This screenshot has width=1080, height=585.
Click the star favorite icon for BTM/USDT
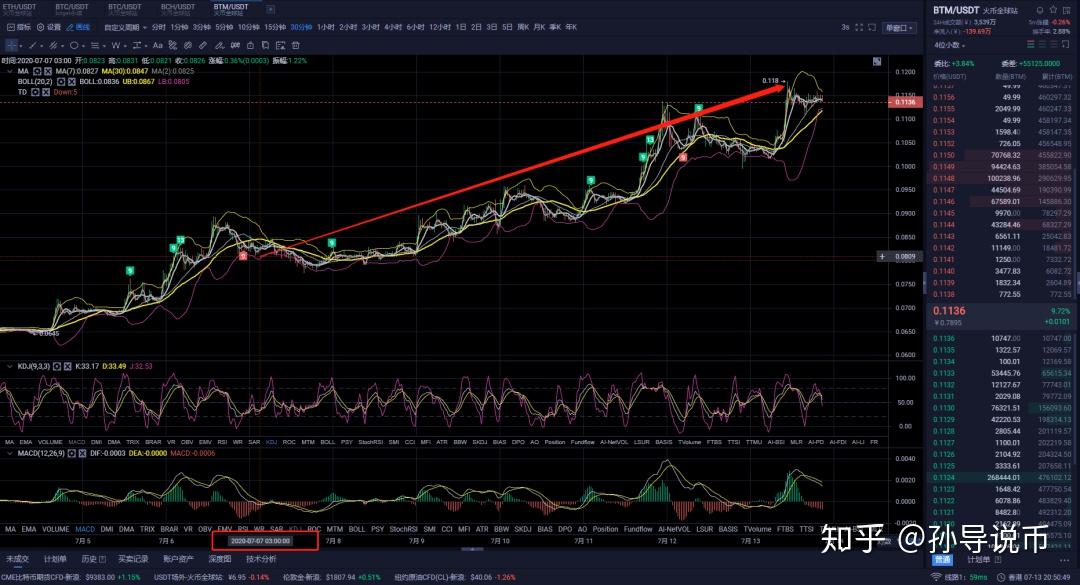(1053, 10)
